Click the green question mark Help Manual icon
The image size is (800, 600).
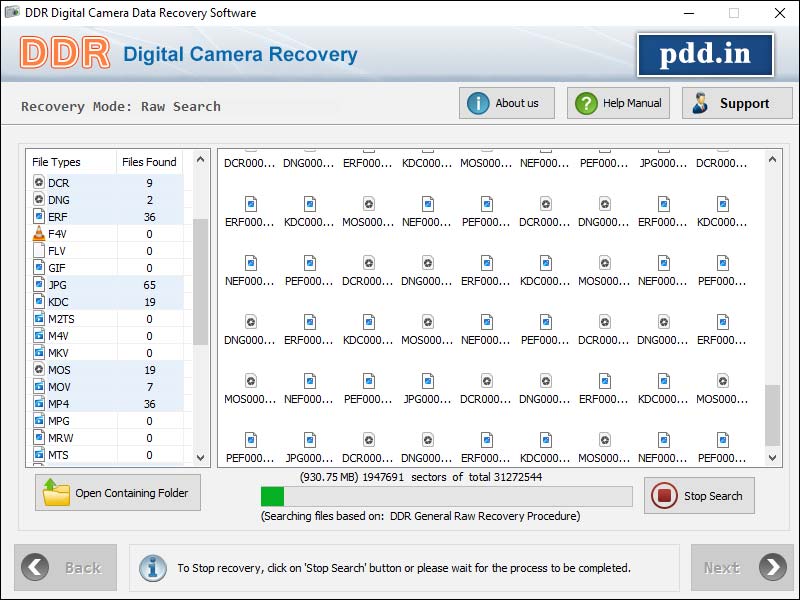click(x=585, y=103)
